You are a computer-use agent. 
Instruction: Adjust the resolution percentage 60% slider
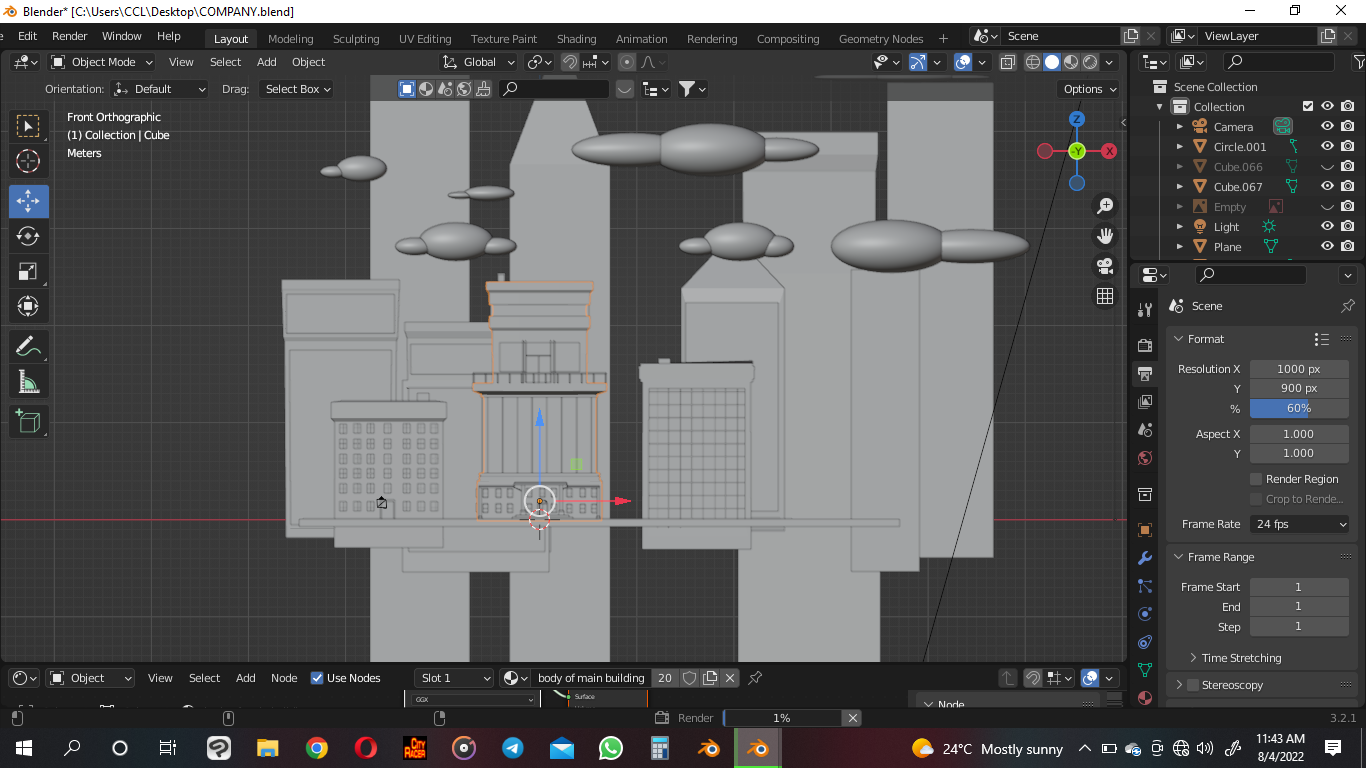(1299, 408)
